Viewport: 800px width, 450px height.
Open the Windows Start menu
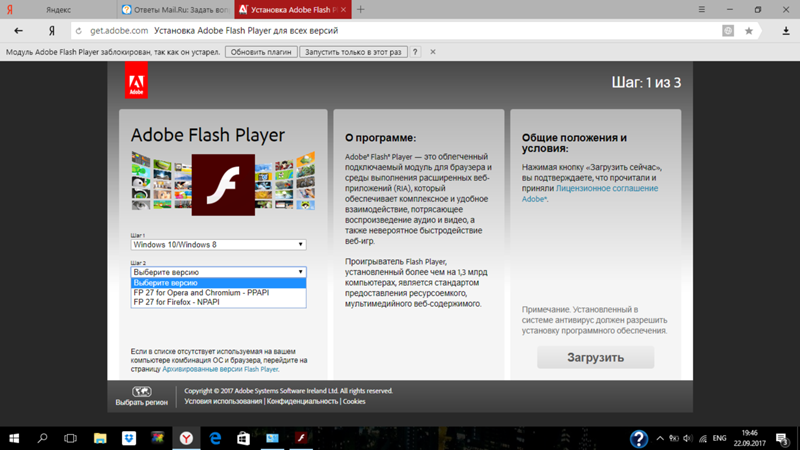14,438
